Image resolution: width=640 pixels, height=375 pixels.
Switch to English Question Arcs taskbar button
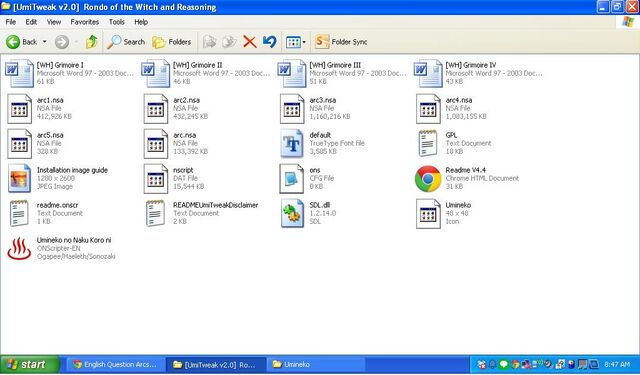pyautogui.click(x=115, y=364)
